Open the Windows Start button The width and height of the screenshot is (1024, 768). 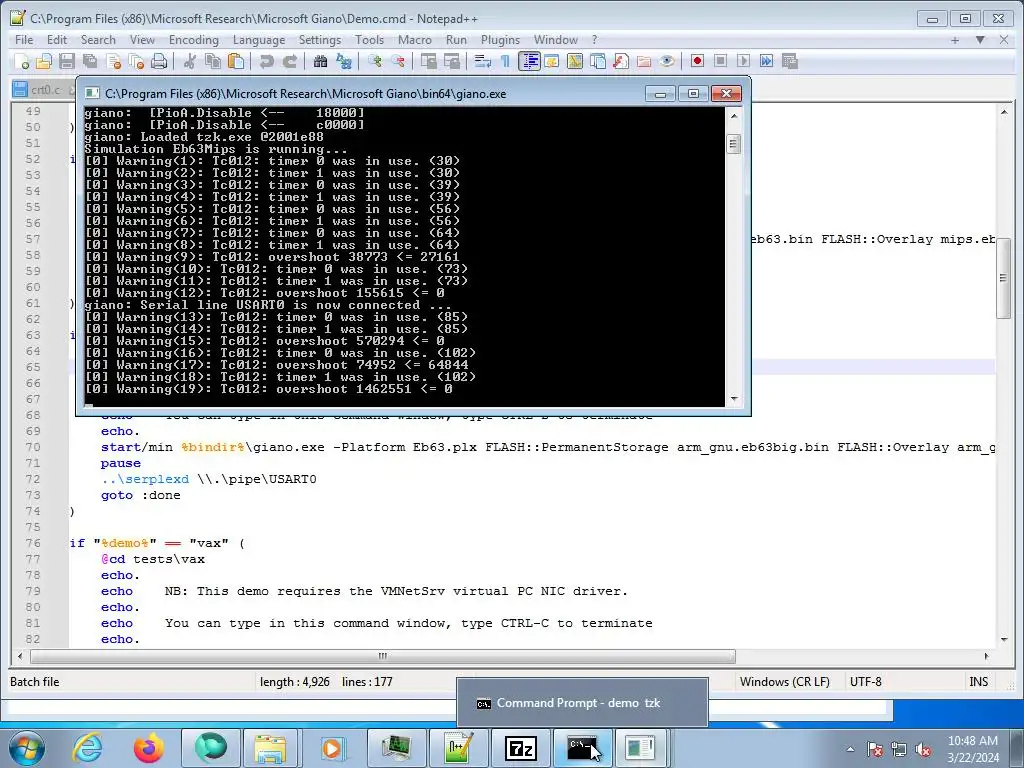26,748
